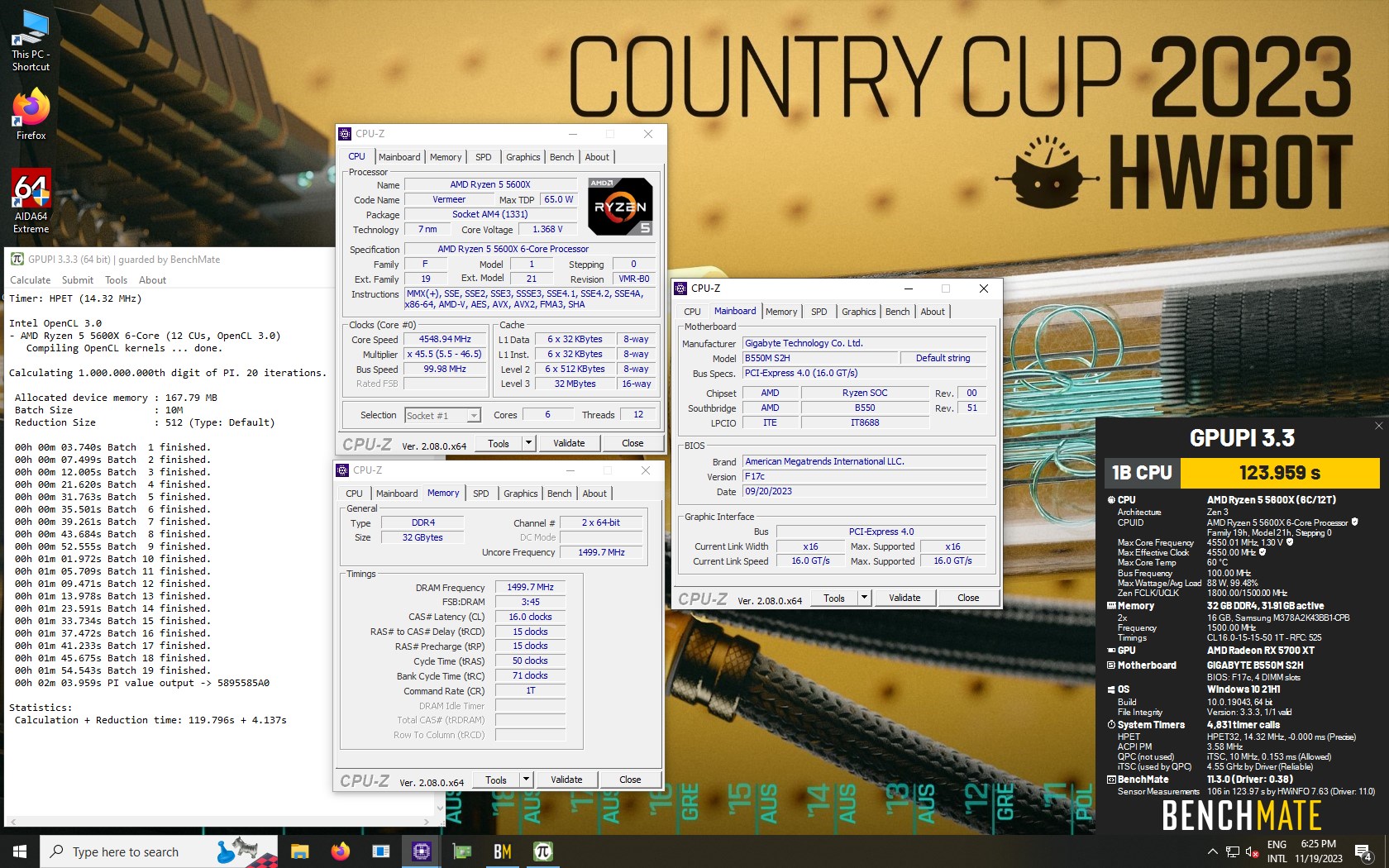1389x868 pixels.
Task: Click Validate in CPU-Z CPU window
Action: click(569, 443)
